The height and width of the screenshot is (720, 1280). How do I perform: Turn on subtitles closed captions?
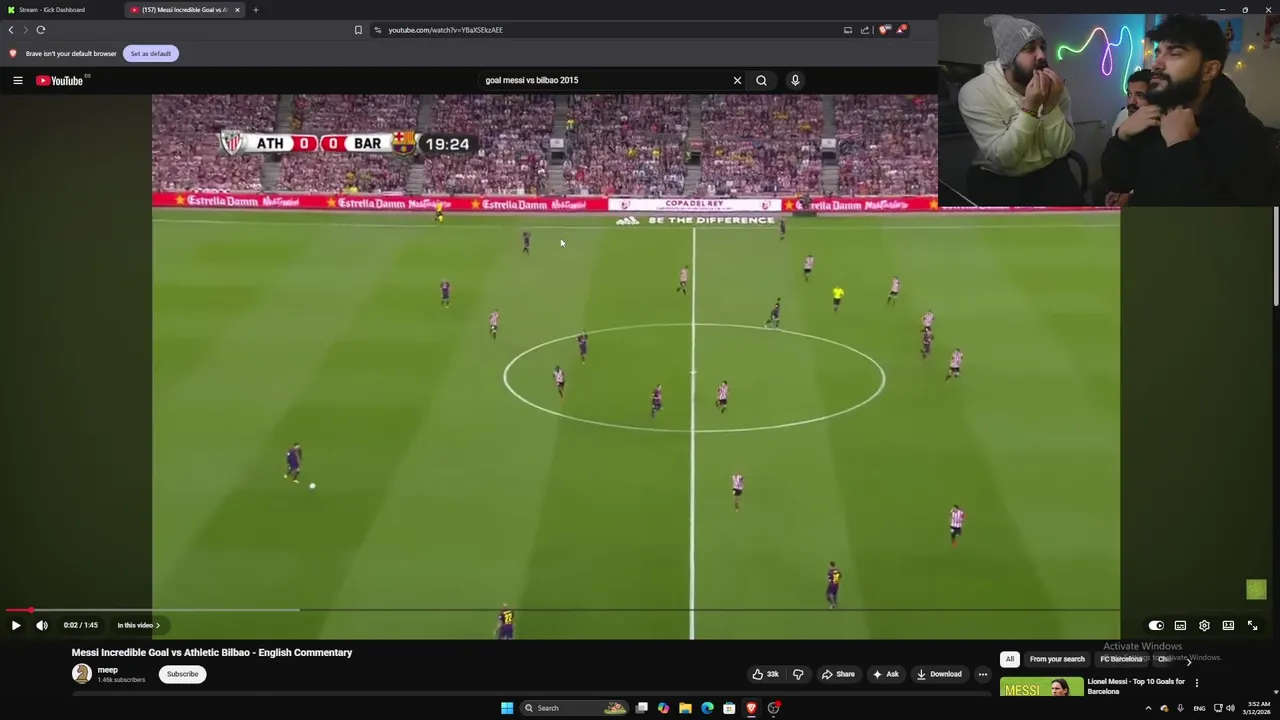tap(1180, 625)
